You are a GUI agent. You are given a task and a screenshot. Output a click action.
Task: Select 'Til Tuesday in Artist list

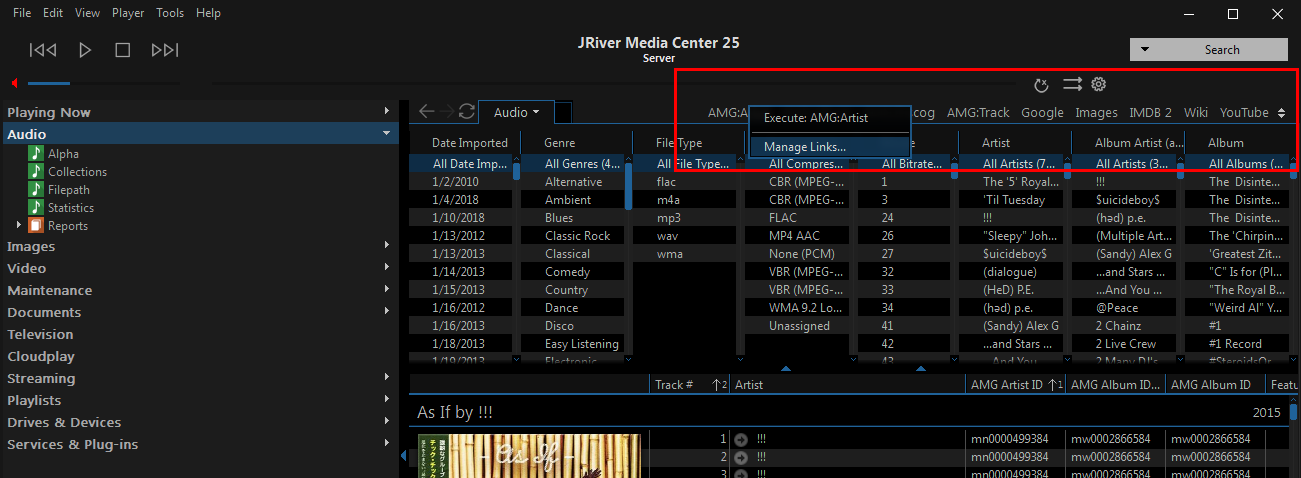click(x=1014, y=200)
